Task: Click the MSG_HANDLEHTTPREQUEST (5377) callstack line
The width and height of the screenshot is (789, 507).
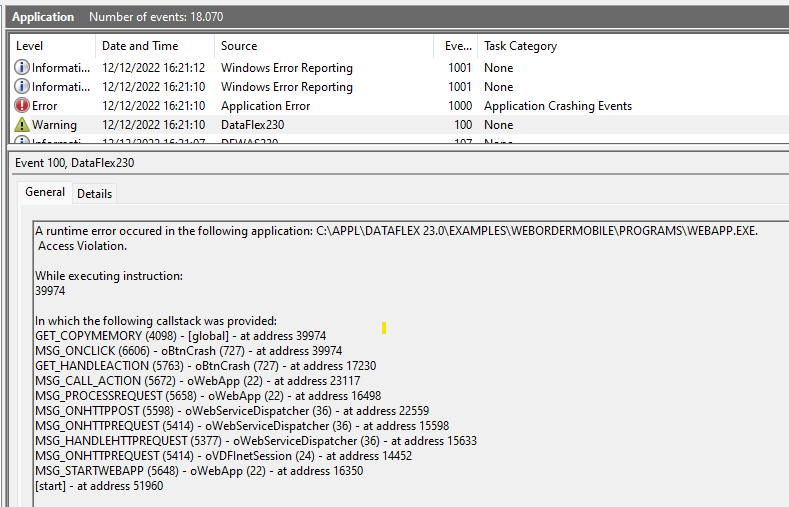Action: pyautogui.click(x=256, y=441)
